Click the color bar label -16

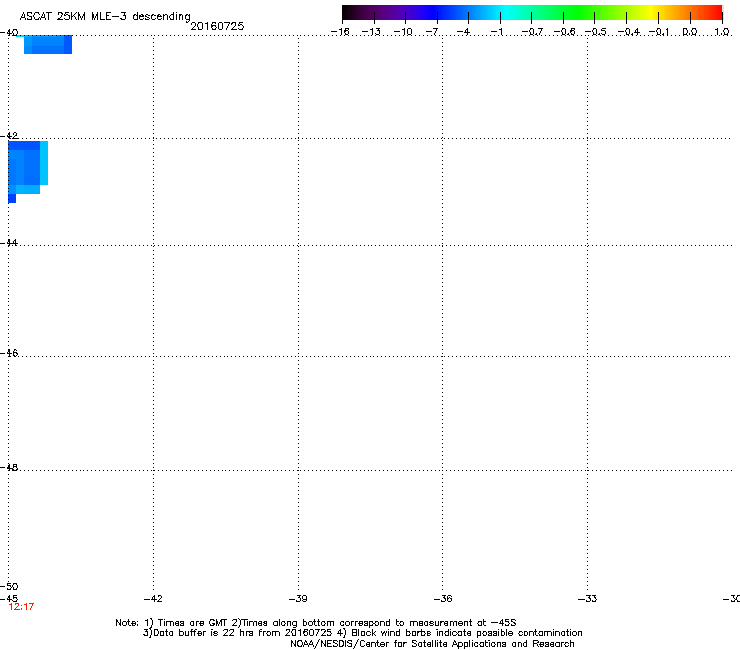click(340, 32)
